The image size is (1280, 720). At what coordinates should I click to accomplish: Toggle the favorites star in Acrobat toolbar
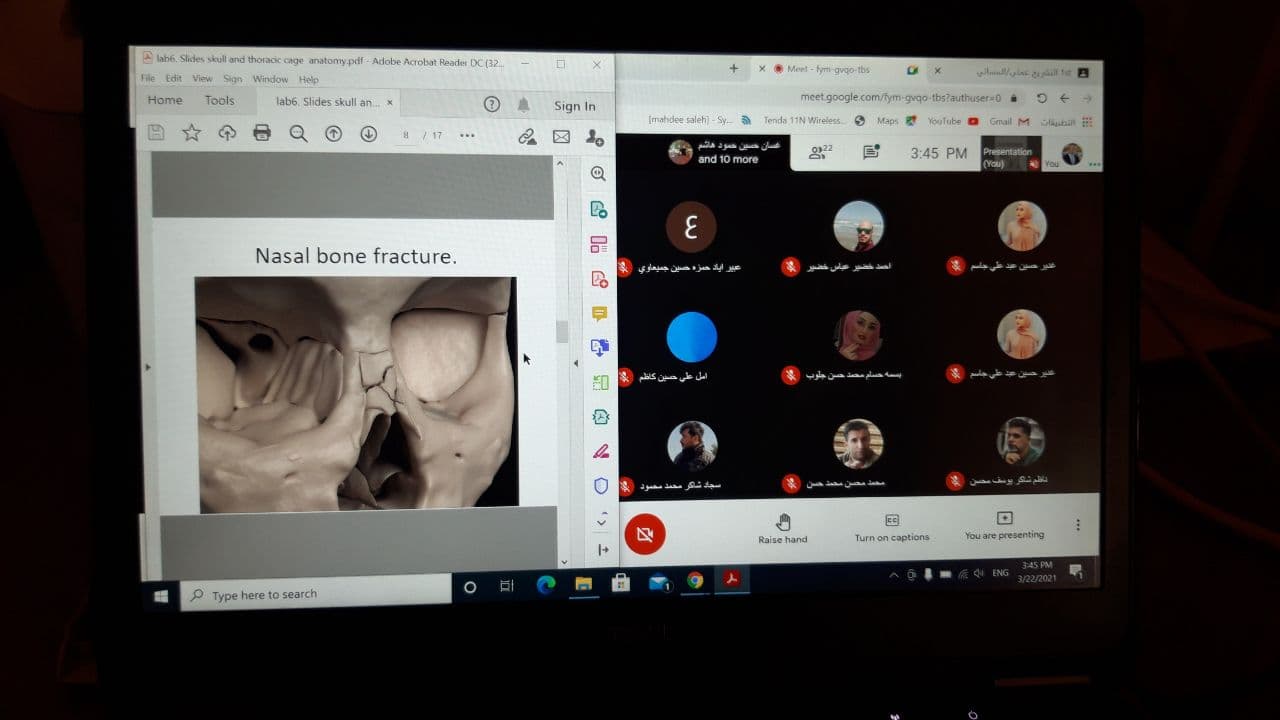190,133
